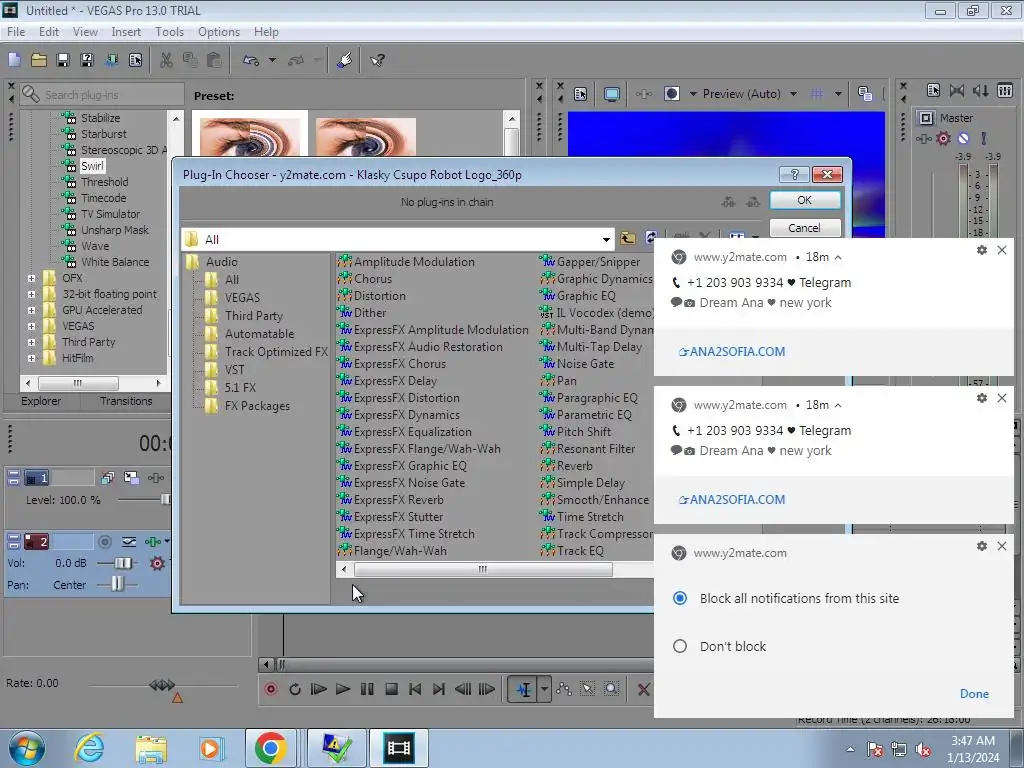Click the Open folder toolbar icon

pyautogui.click(x=39, y=60)
